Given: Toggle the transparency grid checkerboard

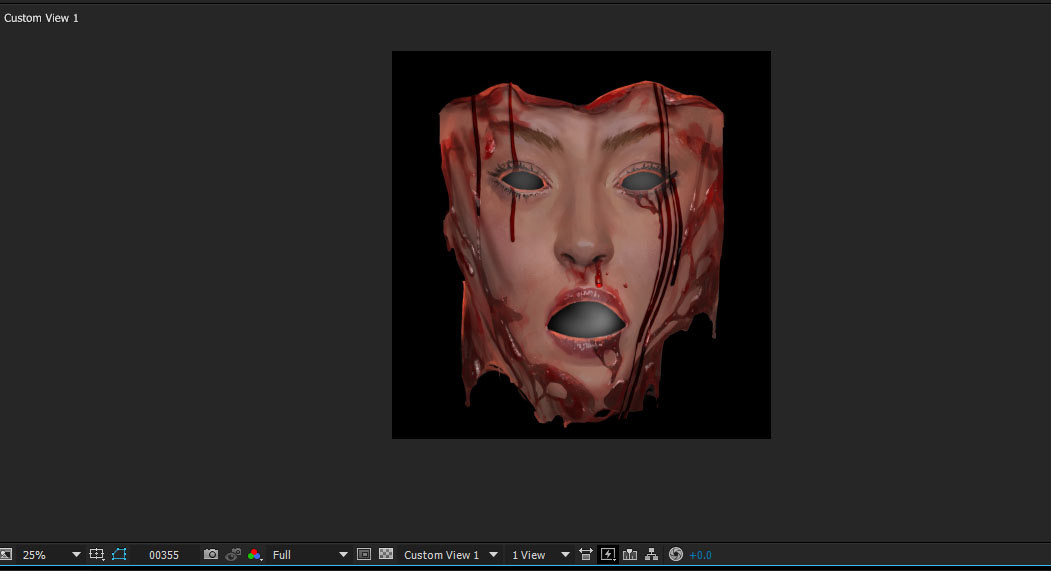Looking at the screenshot, I should pos(386,555).
